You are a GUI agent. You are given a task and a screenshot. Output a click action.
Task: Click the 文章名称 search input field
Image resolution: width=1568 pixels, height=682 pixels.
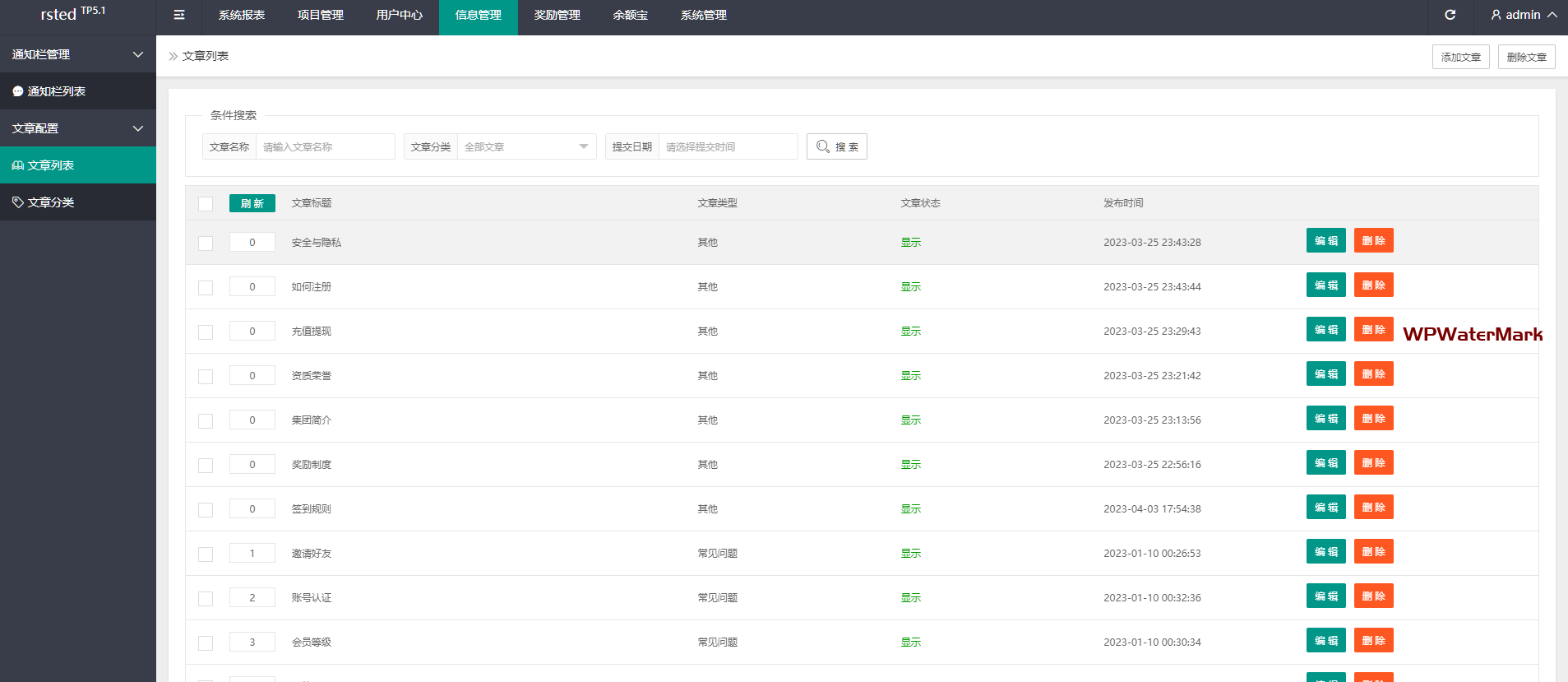point(325,146)
